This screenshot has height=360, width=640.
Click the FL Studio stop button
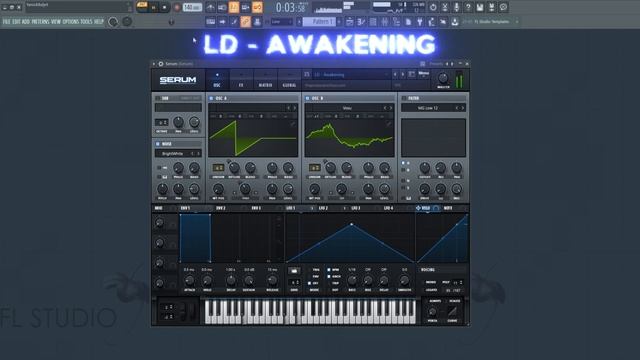164,7
